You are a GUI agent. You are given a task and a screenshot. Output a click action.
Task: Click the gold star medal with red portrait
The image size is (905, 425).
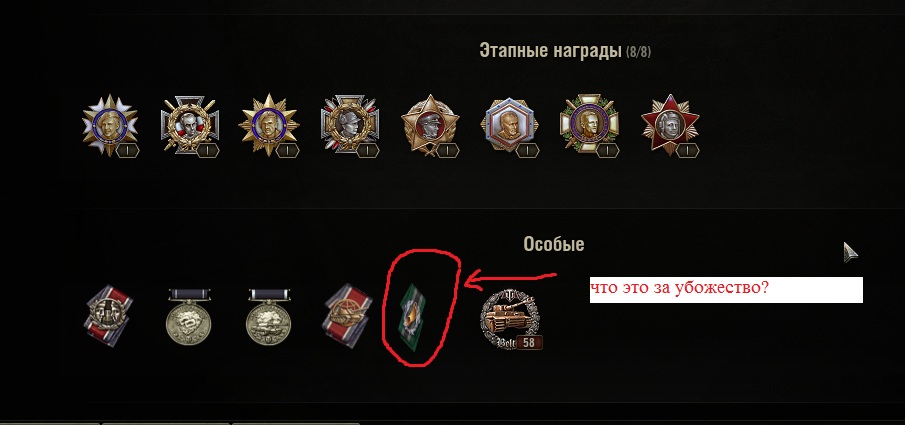click(x=430, y=125)
